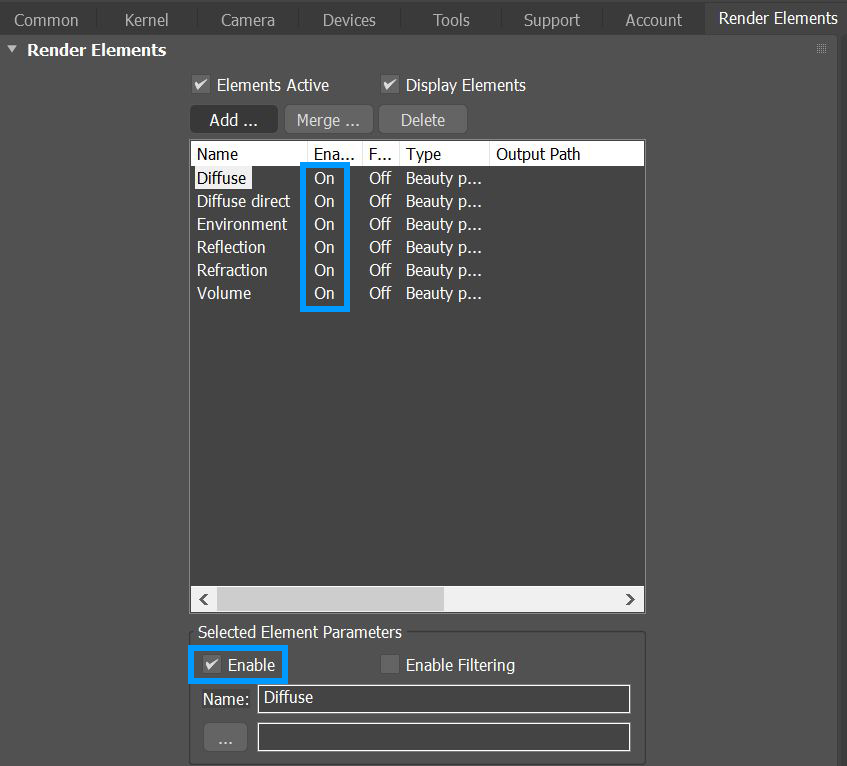Viewport: 847px width, 766px height.
Task: Uncheck Enable for the selected element
Action: coord(213,664)
